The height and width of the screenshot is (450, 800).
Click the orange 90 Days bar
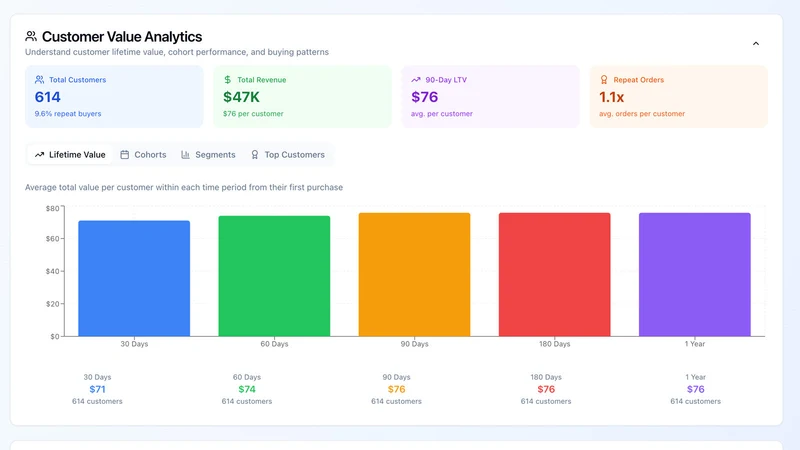pos(414,274)
